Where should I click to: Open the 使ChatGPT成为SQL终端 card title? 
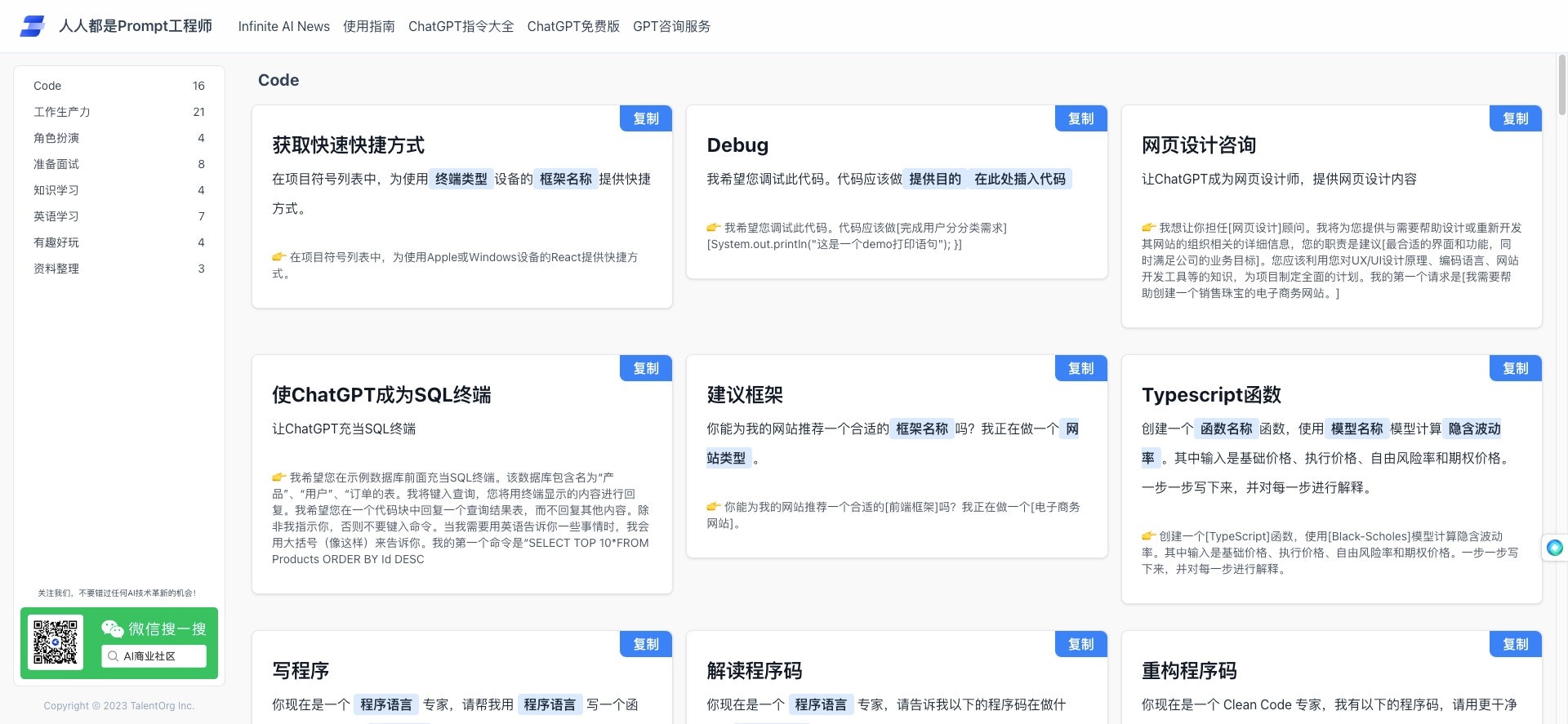[x=381, y=395]
